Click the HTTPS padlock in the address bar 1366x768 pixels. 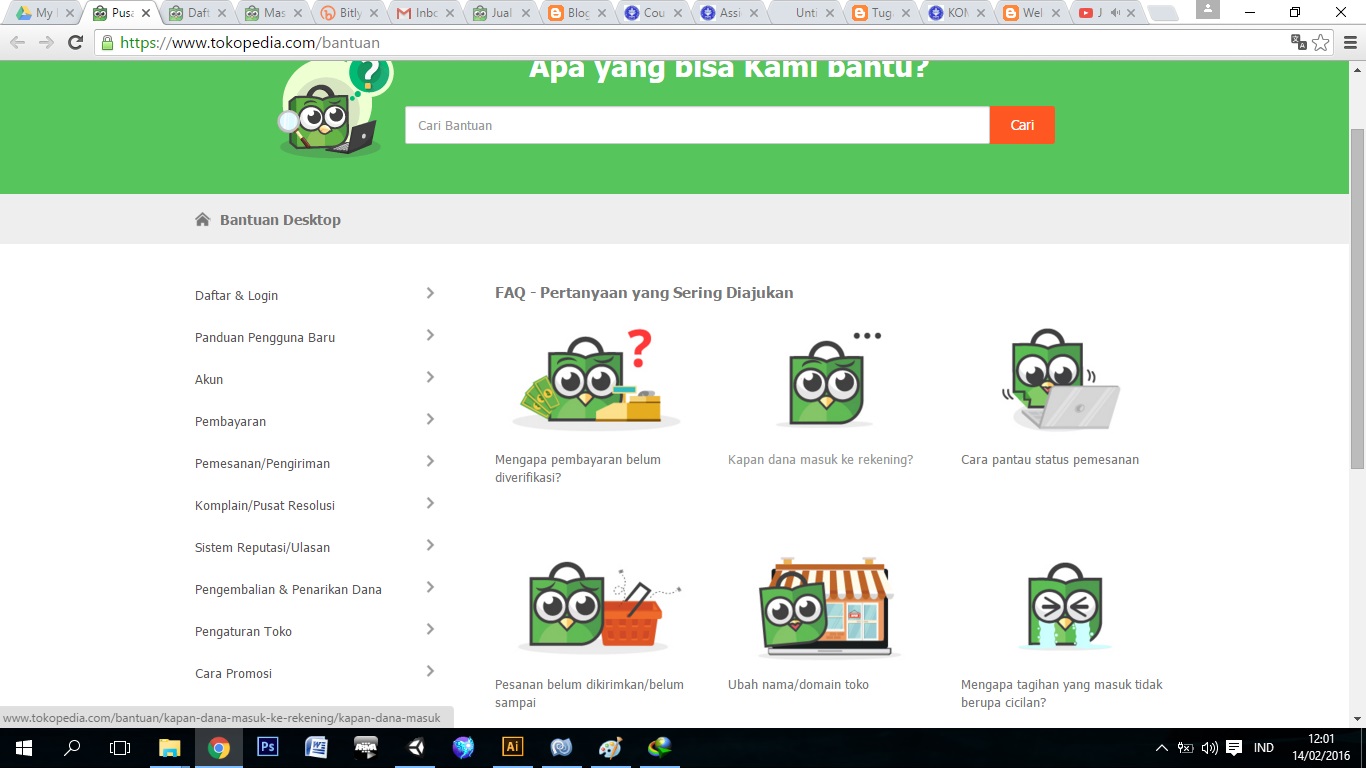click(107, 42)
